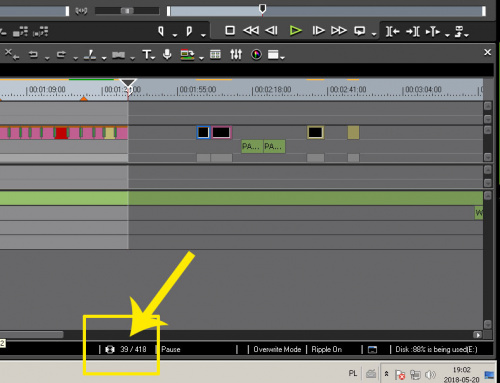Open the Set In point dropdown arrow
The image size is (500, 383).
[175, 35]
